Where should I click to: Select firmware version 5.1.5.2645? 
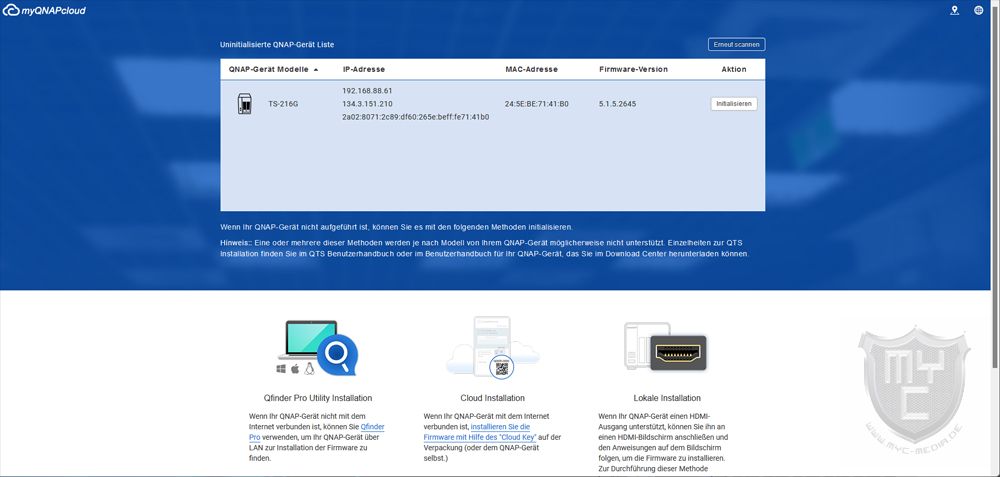(x=617, y=104)
